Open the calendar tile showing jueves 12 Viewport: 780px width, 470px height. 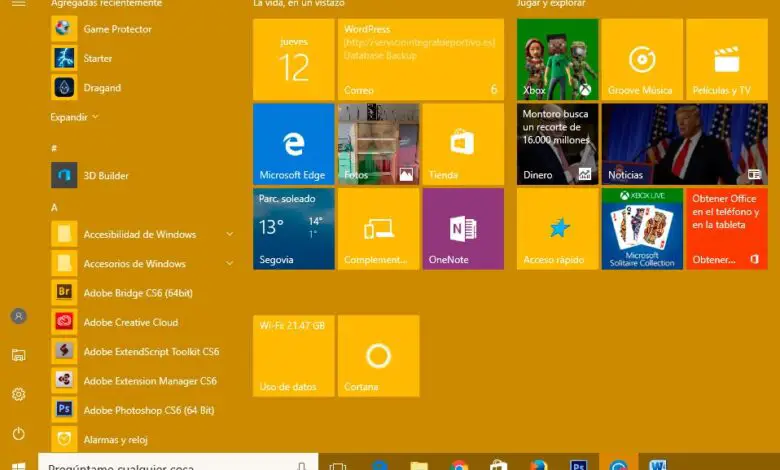point(293,60)
